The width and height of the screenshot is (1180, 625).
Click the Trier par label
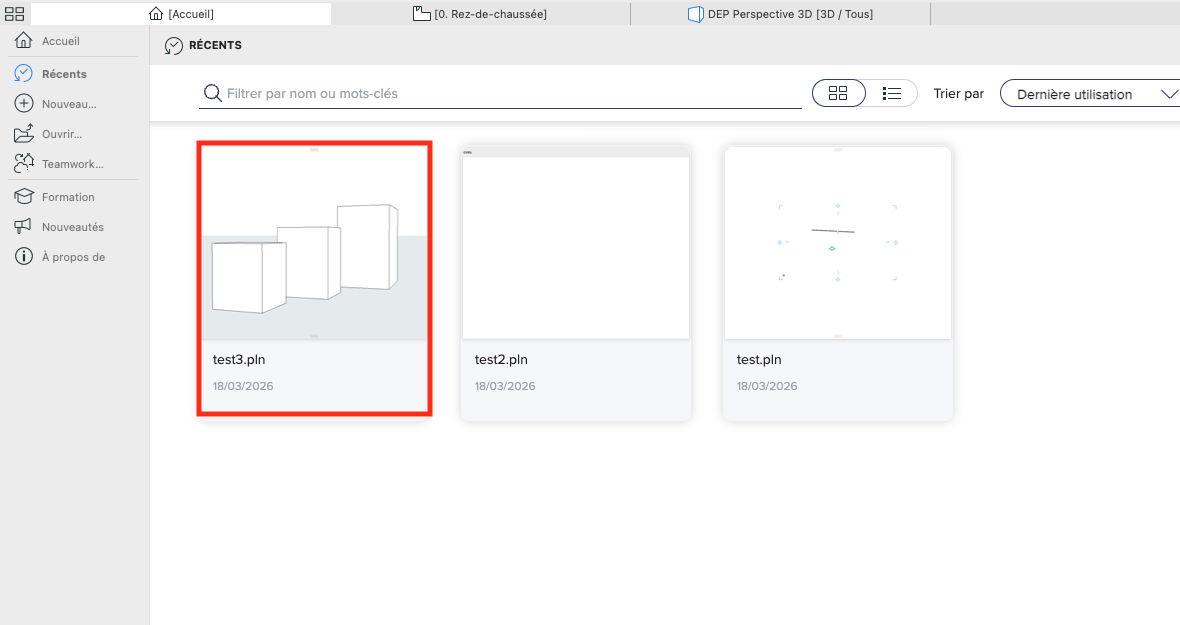click(958, 93)
